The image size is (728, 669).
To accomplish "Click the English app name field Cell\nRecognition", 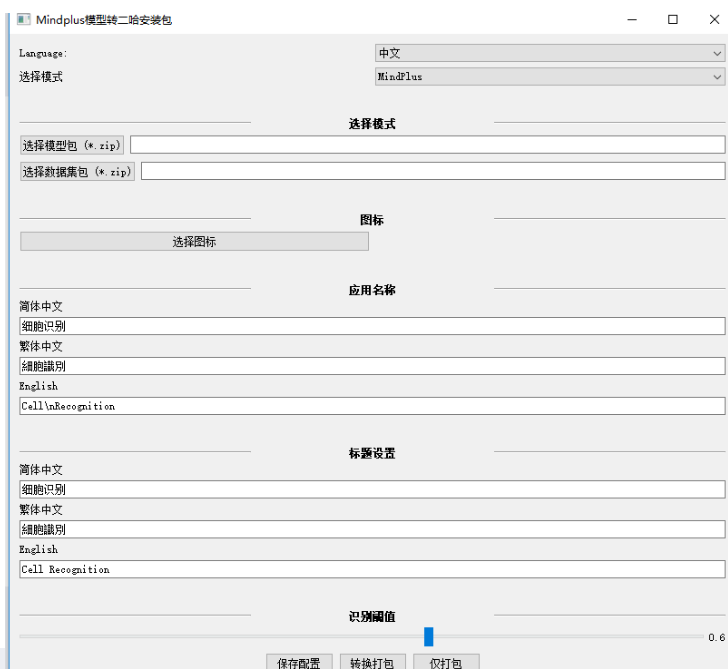I will tap(372, 406).
